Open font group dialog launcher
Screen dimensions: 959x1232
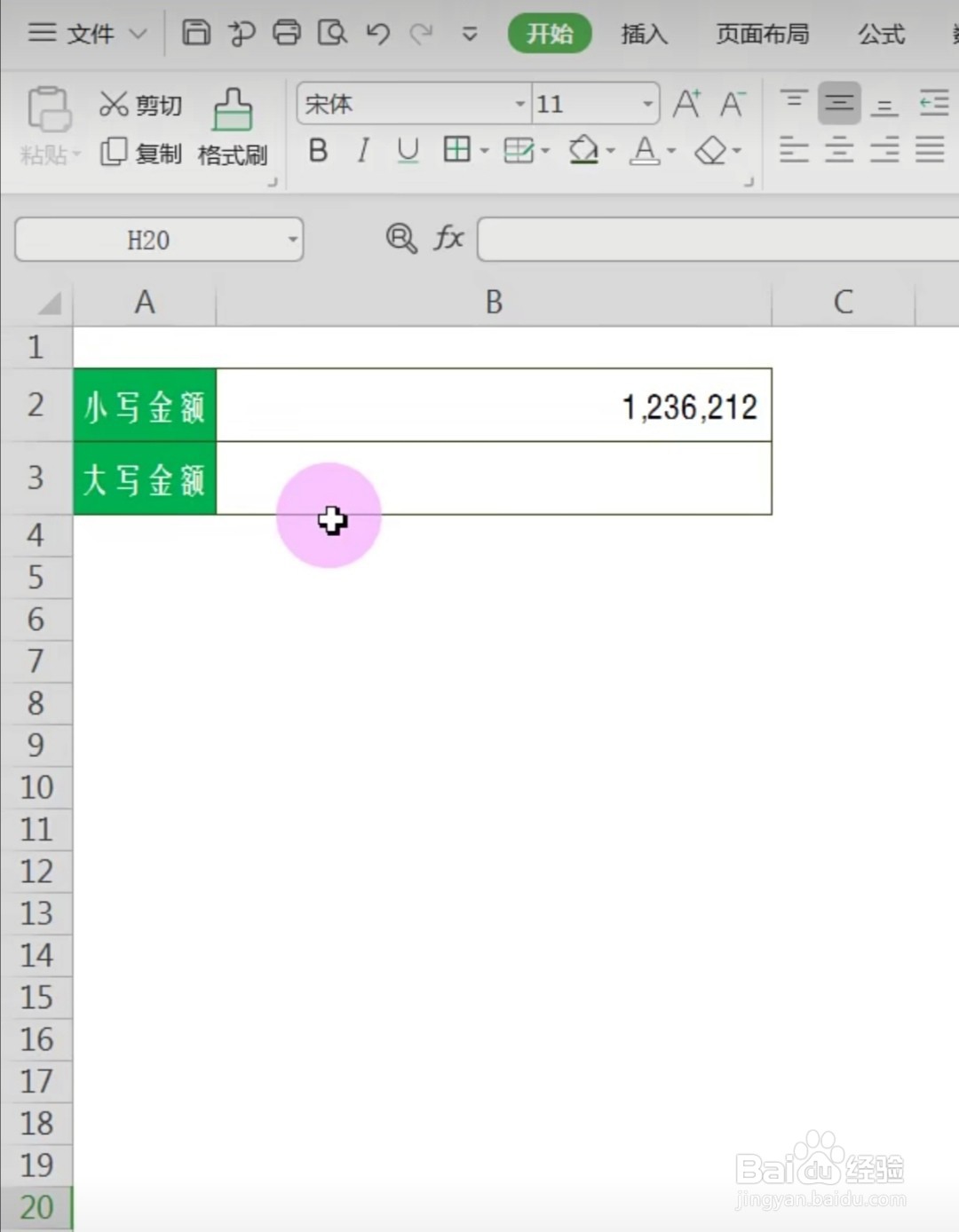[749, 182]
